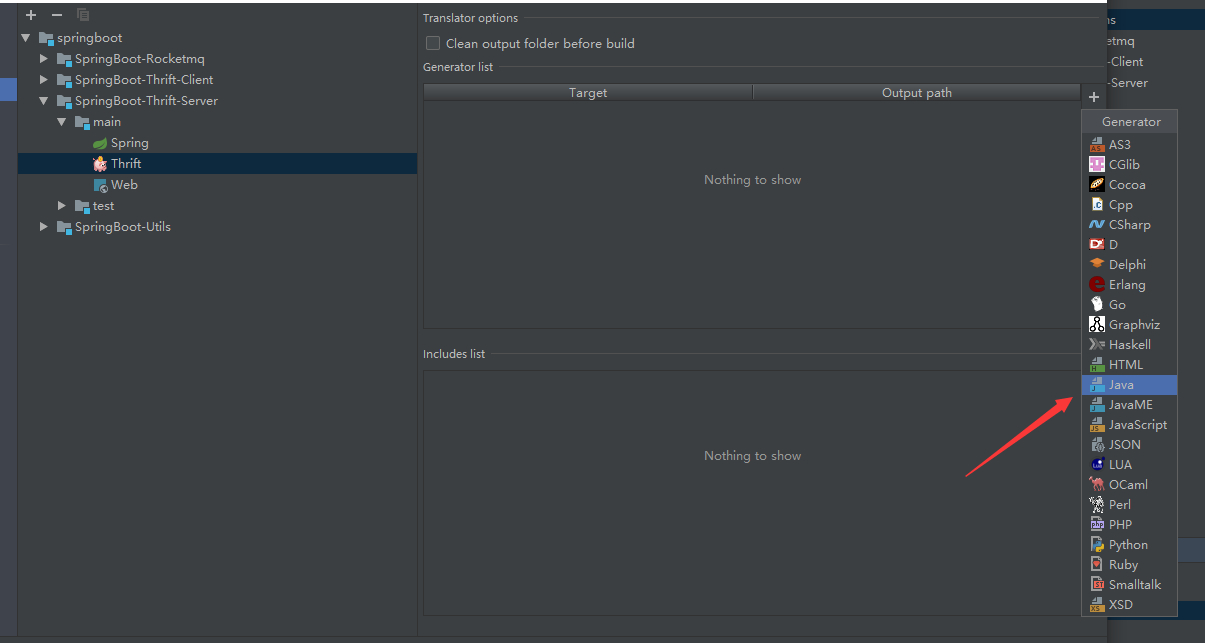The image size is (1205, 643).
Task: Click the Delphi generator icon
Action: [x=1097, y=264]
